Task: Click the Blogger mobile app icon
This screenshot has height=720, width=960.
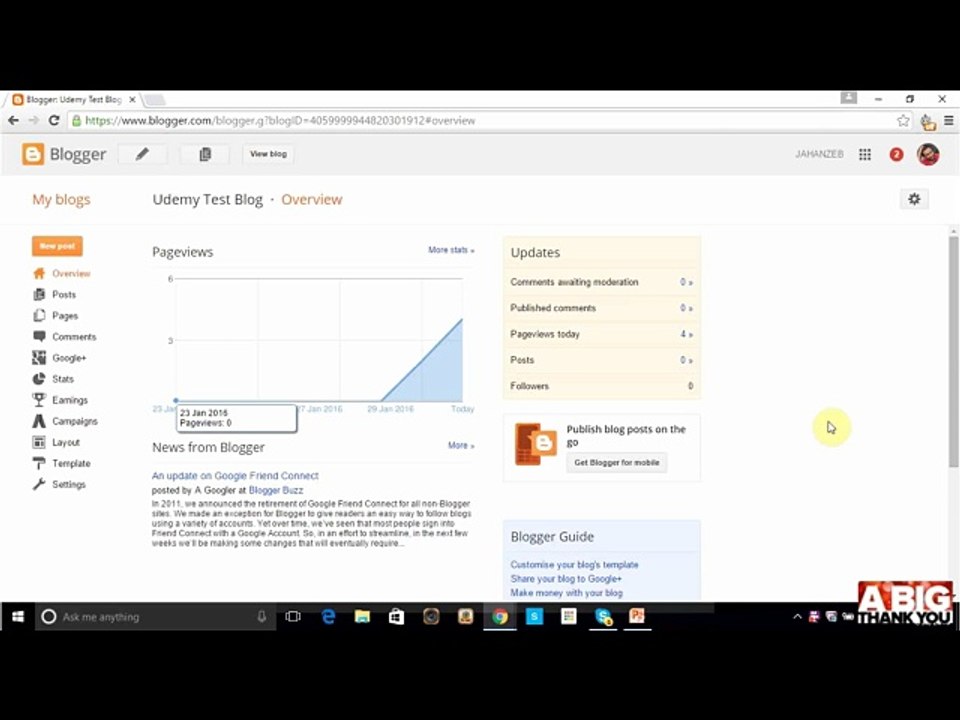Action: tap(536, 444)
